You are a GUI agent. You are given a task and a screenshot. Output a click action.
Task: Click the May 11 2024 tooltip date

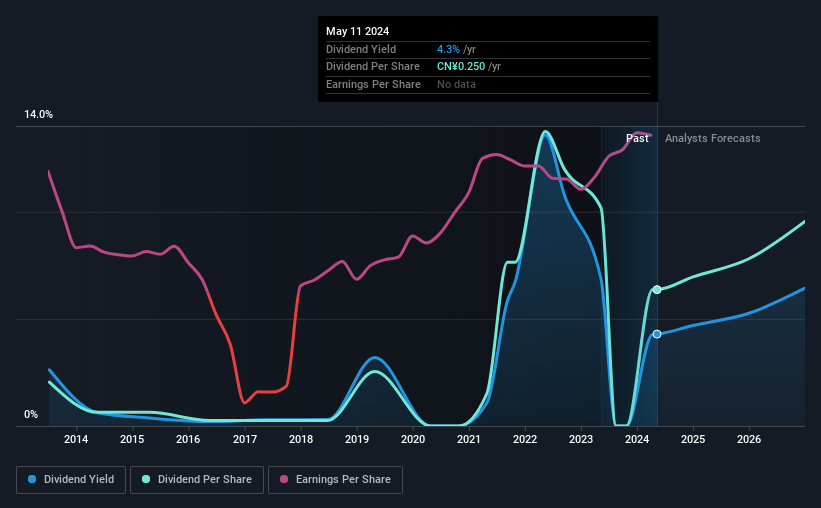point(358,31)
